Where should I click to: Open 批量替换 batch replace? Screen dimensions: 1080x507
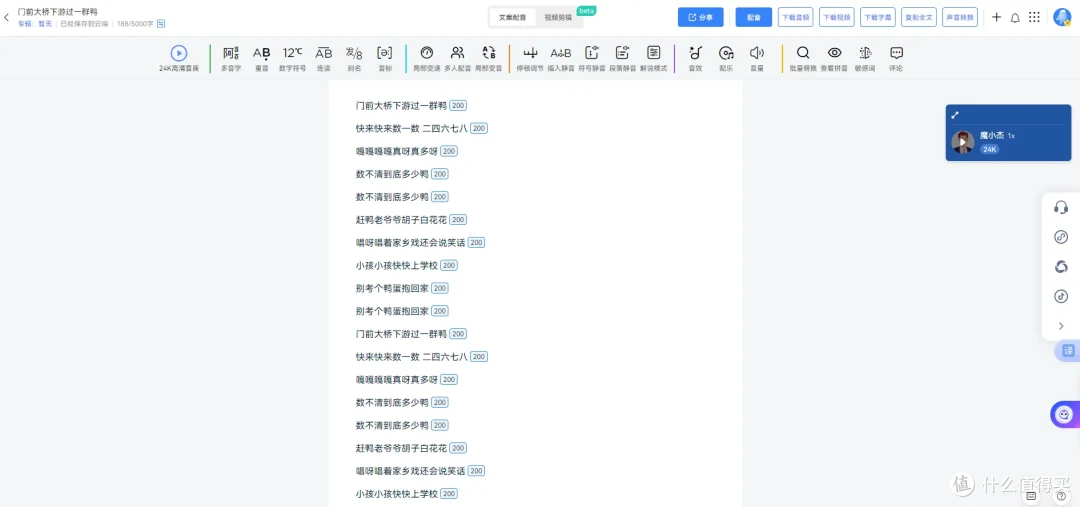(x=803, y=59)
